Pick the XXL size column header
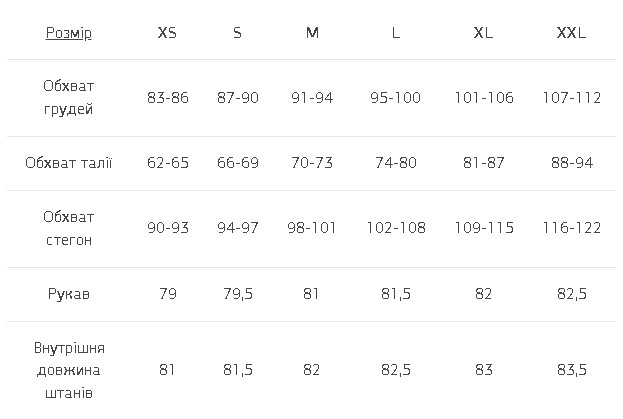Screen dimensions: 623x419 pyautogui.click(x=571, y=33)
